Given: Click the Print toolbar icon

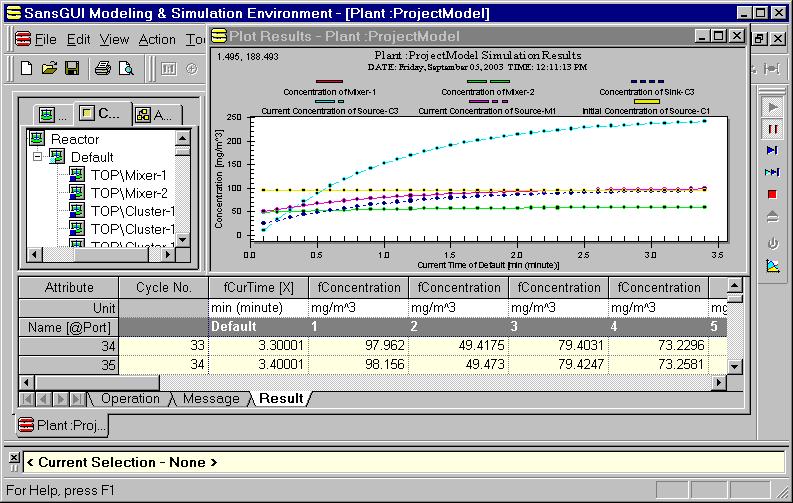Looking at the screenshot, I should tap(102, 69).
